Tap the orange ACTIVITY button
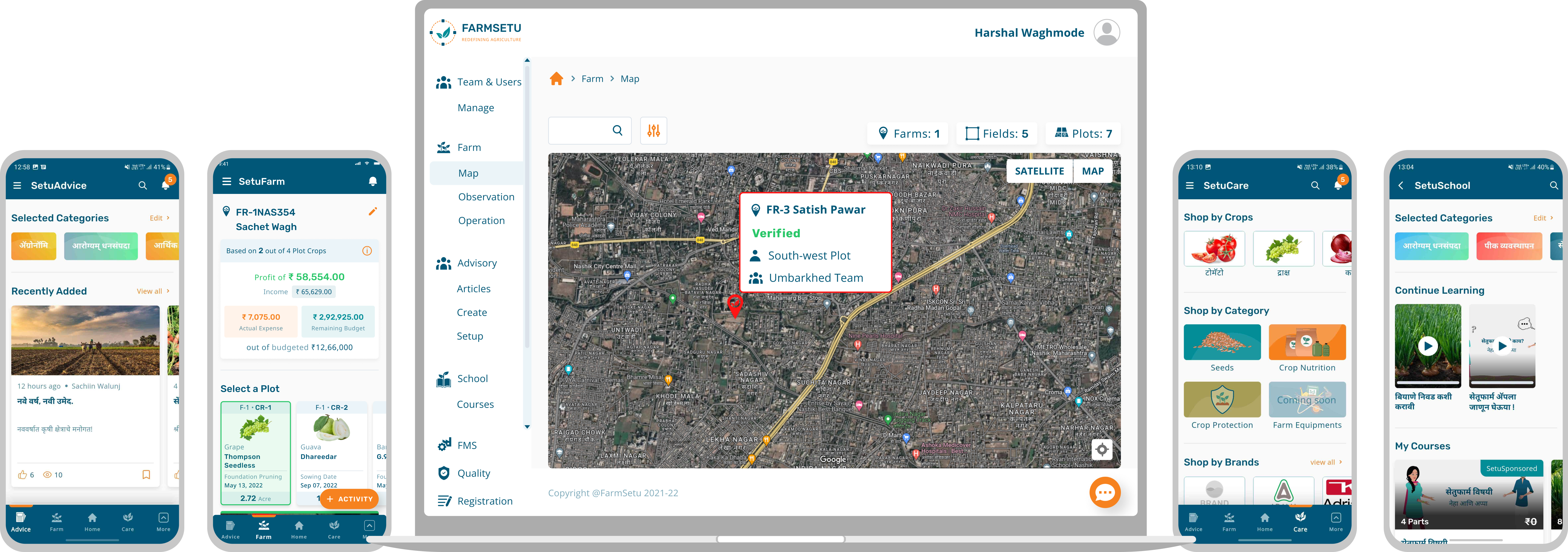 pos(349,499)
